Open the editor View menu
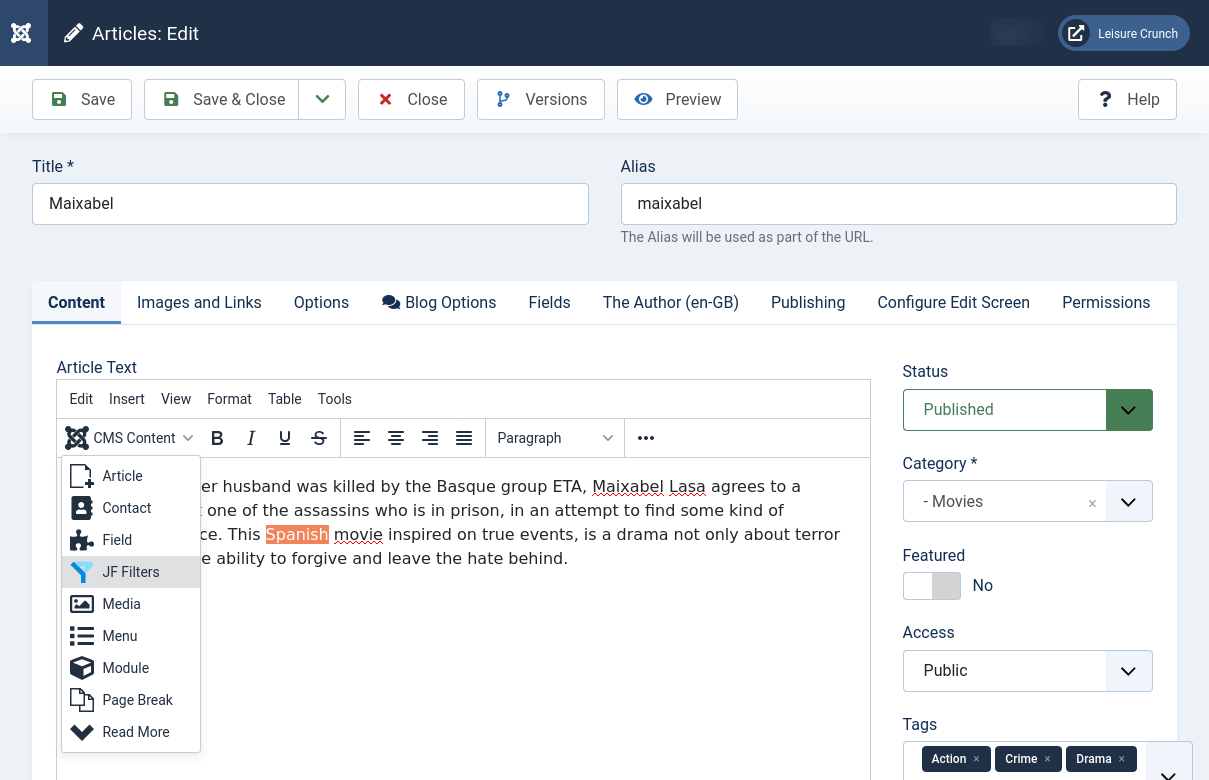This screenshot has height=780, width=1209. pos(176,399)
